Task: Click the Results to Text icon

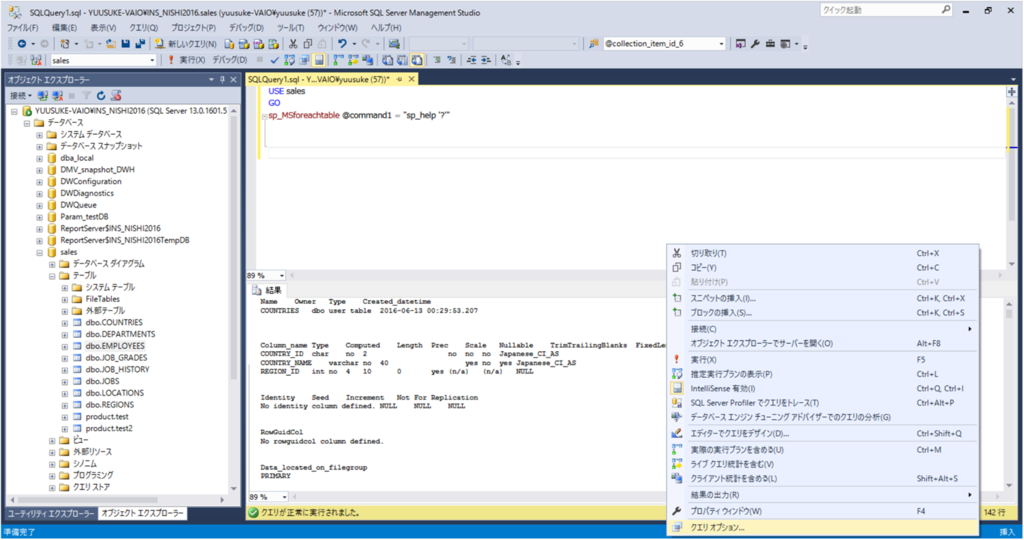Action: pyautogui.click(x=387, y=60)
